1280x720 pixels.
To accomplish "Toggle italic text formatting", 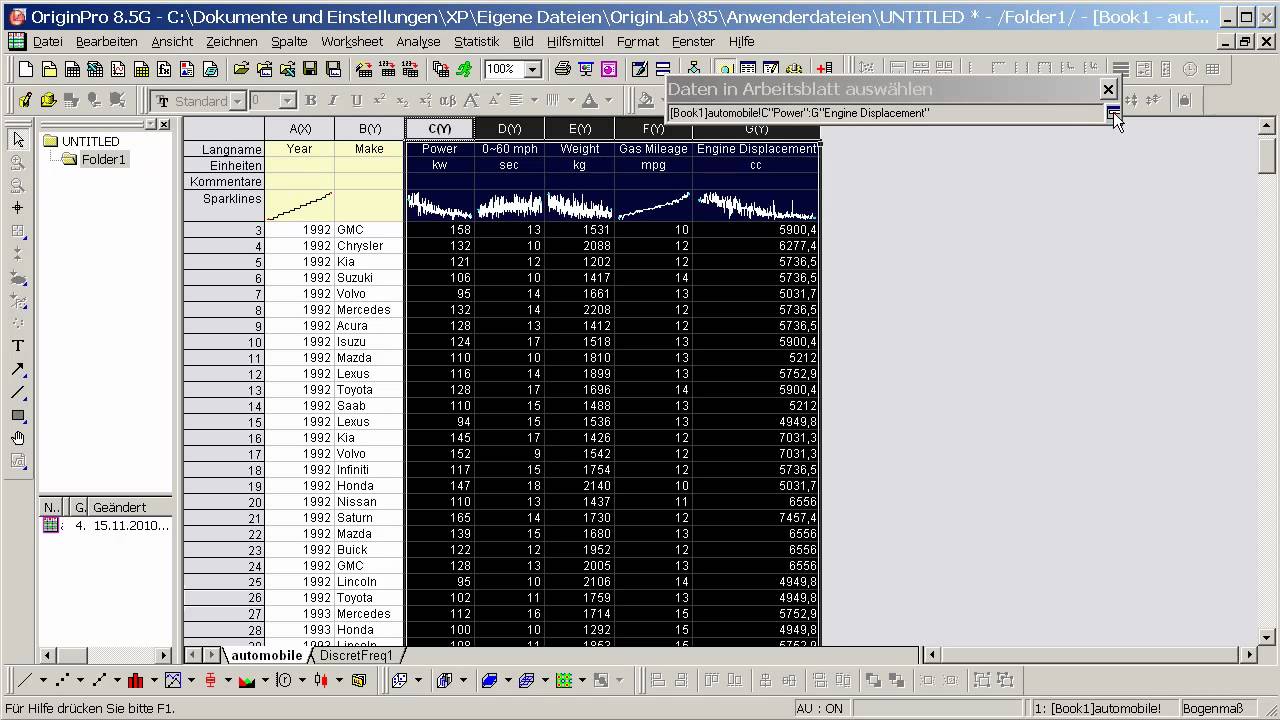I will click(333, 100).
